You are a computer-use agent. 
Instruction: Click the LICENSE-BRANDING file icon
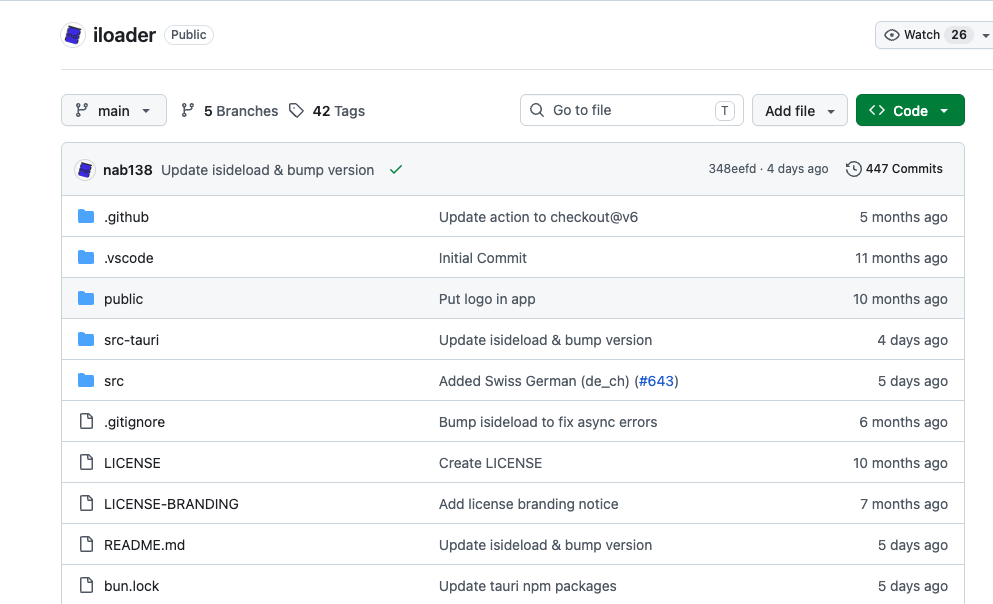point(87,503)
